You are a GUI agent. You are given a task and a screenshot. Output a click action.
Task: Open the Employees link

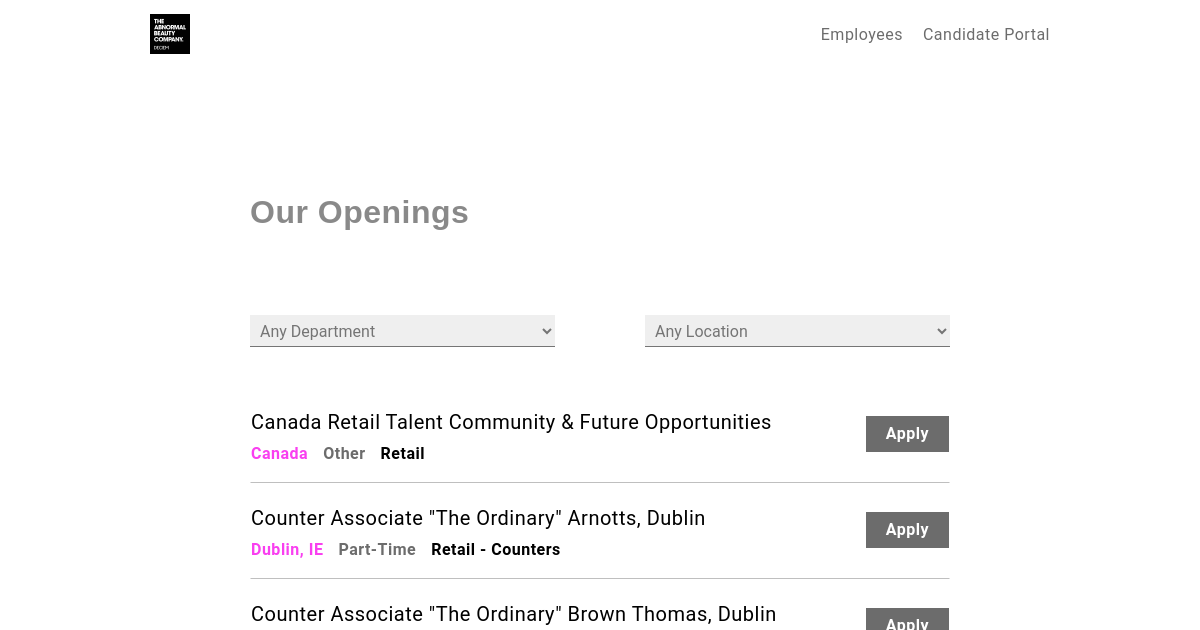[x=861, y=35]
